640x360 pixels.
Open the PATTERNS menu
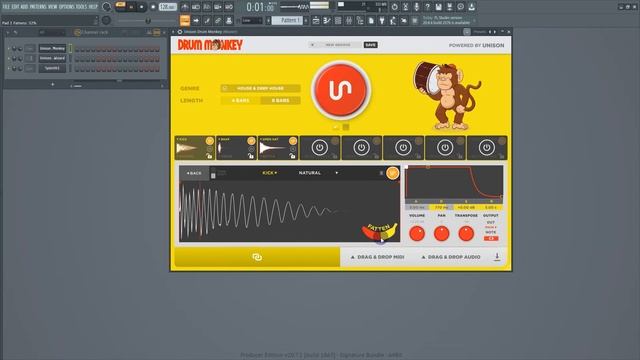(x=38, y=7)
